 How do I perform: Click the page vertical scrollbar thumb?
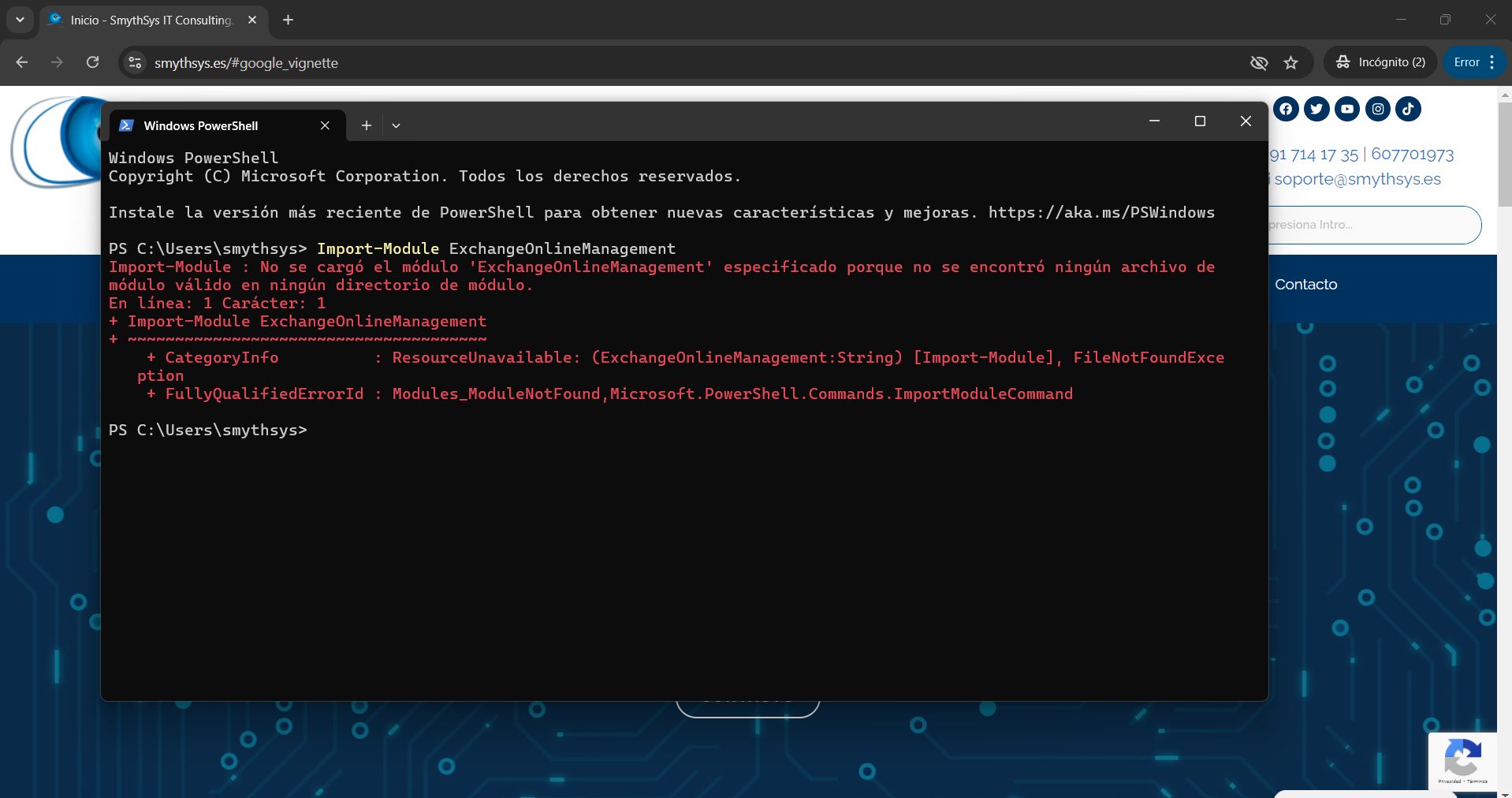point(1504,154)
